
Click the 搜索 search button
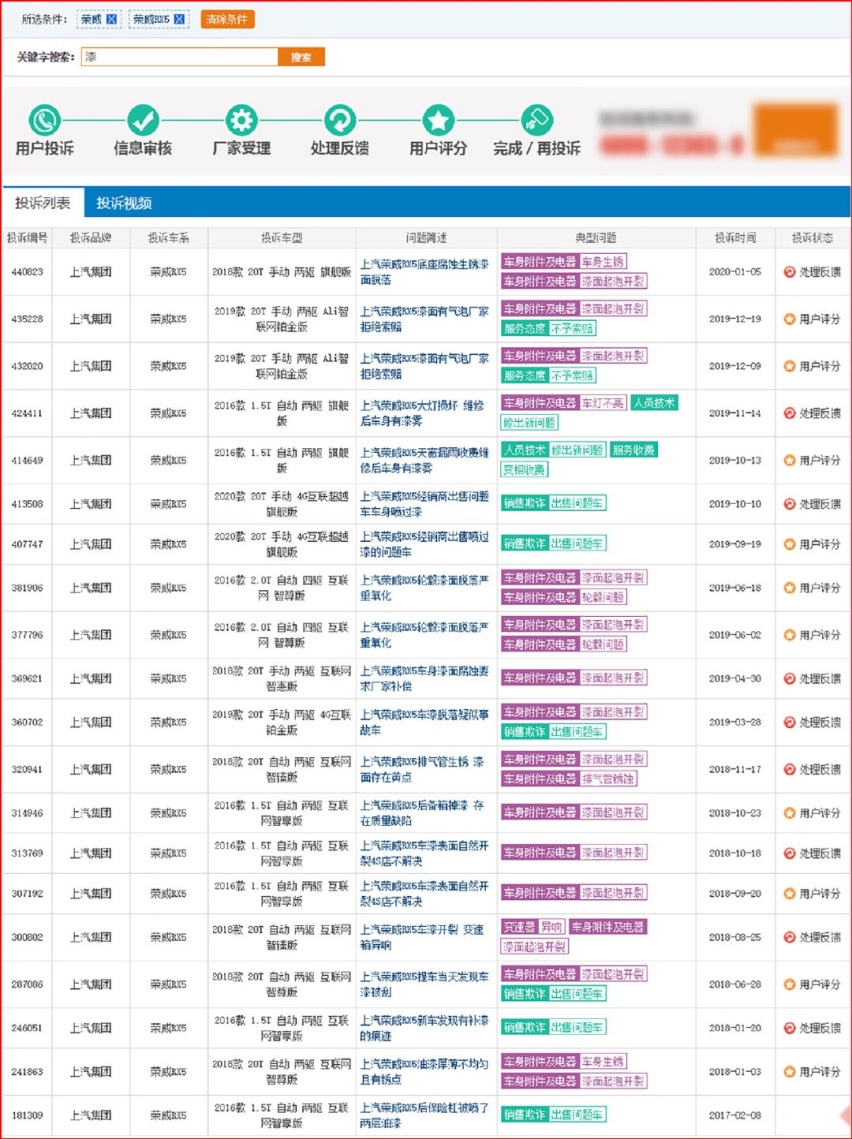(301, 57)
